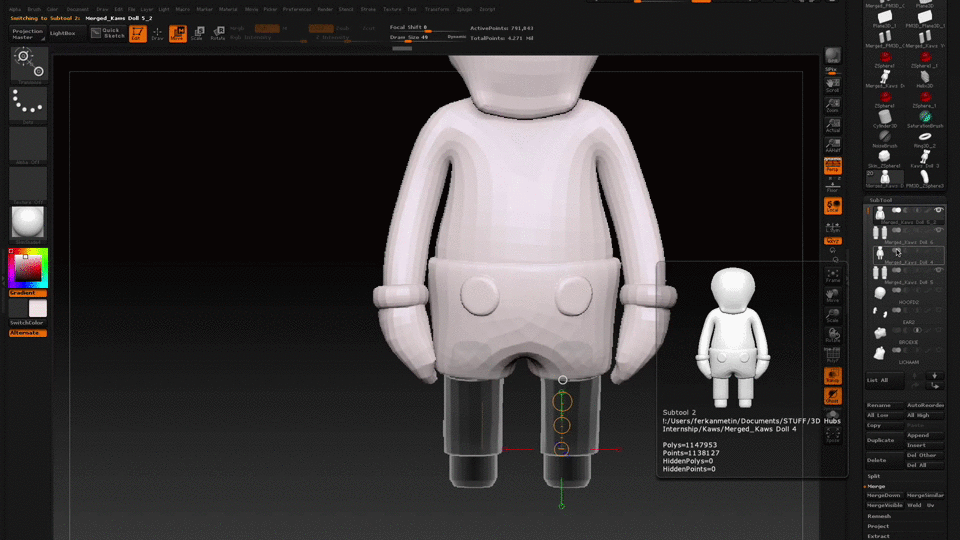
Task: Toggle Local transformations button
Action: click(833, 206)
